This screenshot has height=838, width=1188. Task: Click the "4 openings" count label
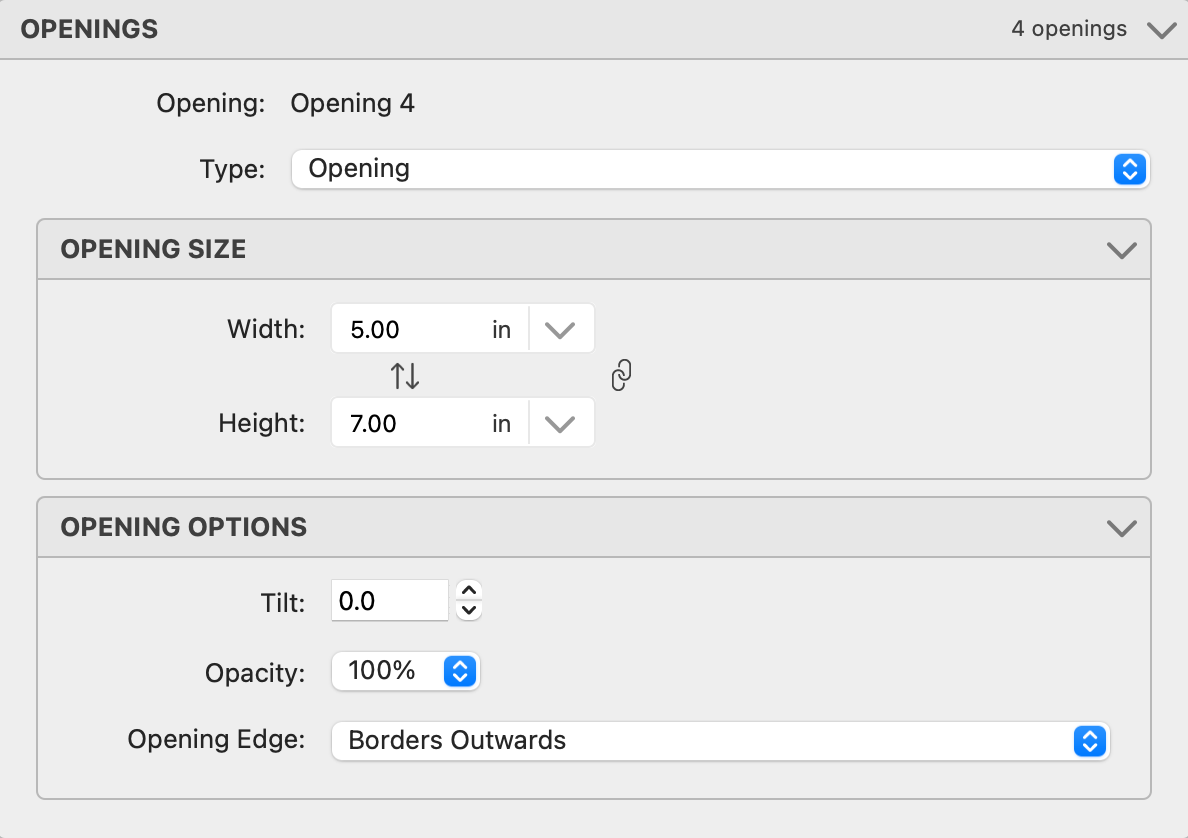[1069, 29]
